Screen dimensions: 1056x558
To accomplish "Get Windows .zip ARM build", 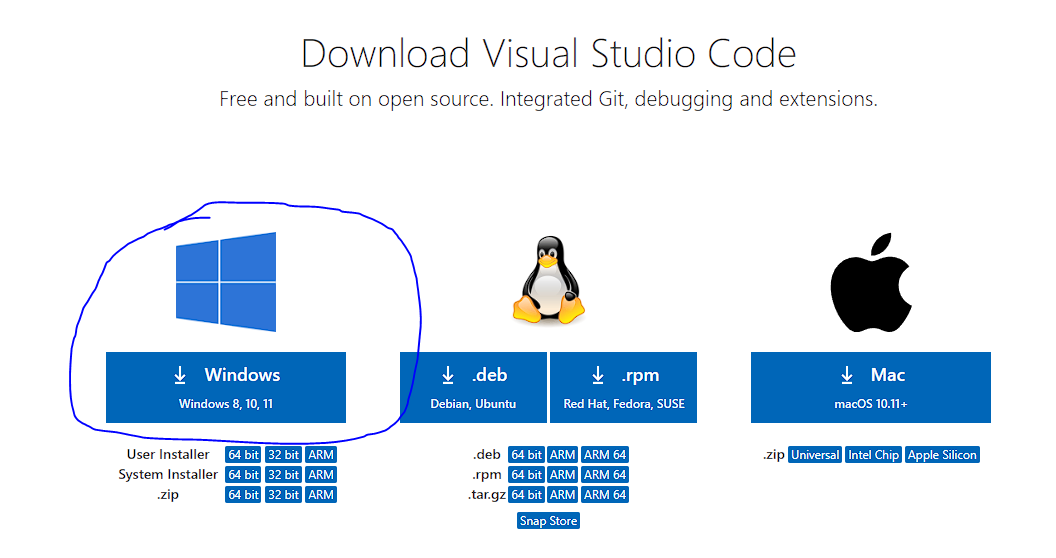I will tap(321, 495).
